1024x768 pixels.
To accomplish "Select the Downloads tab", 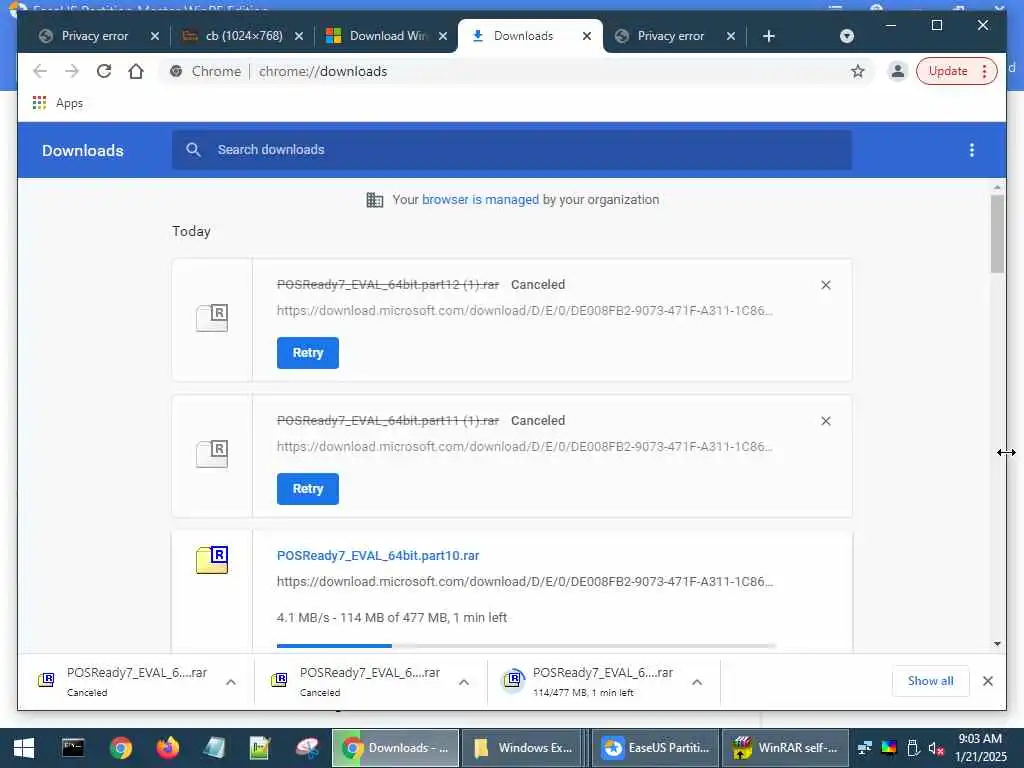I will [522, 36].
